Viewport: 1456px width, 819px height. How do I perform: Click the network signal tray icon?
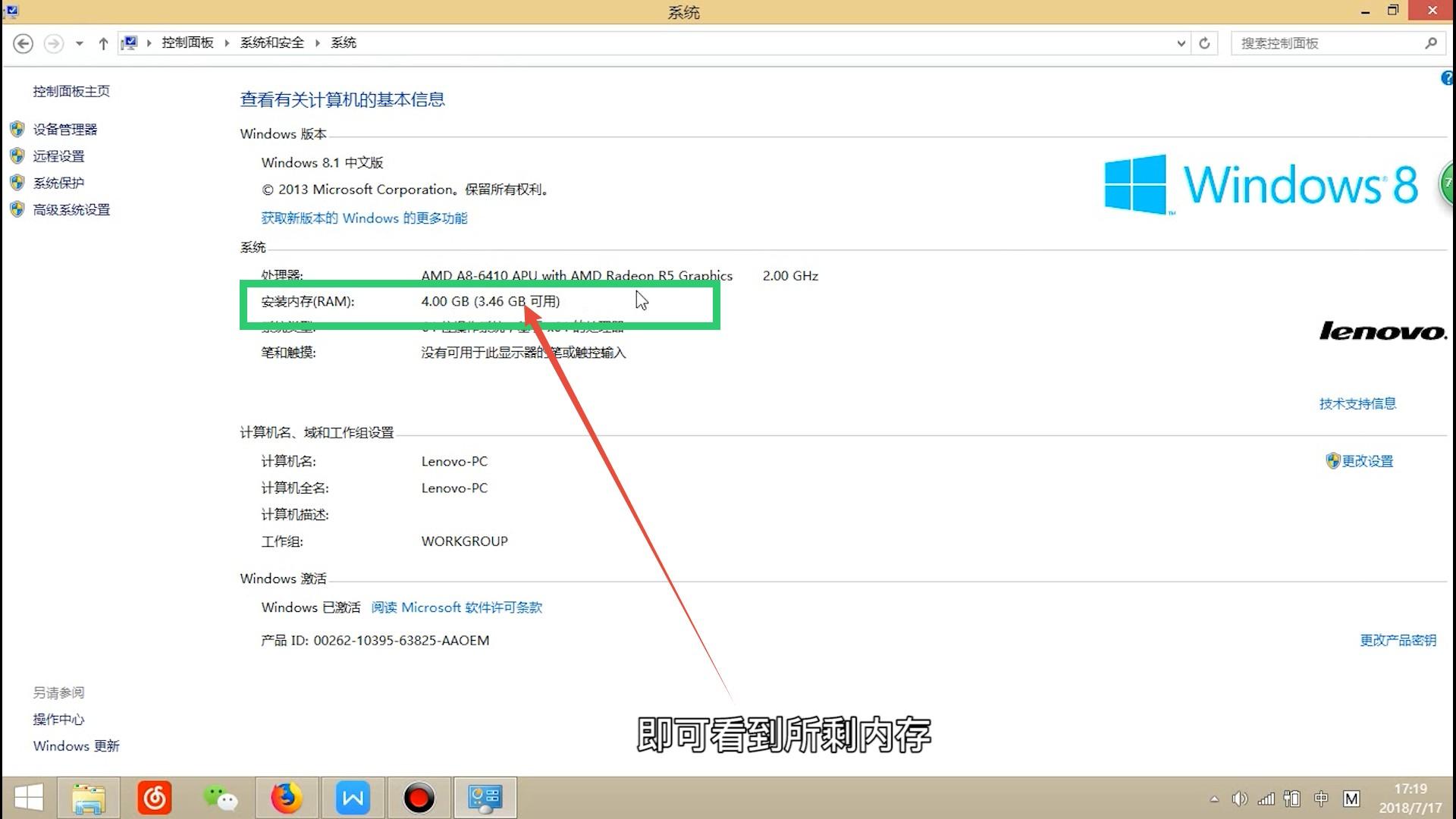click(1266, 799)
